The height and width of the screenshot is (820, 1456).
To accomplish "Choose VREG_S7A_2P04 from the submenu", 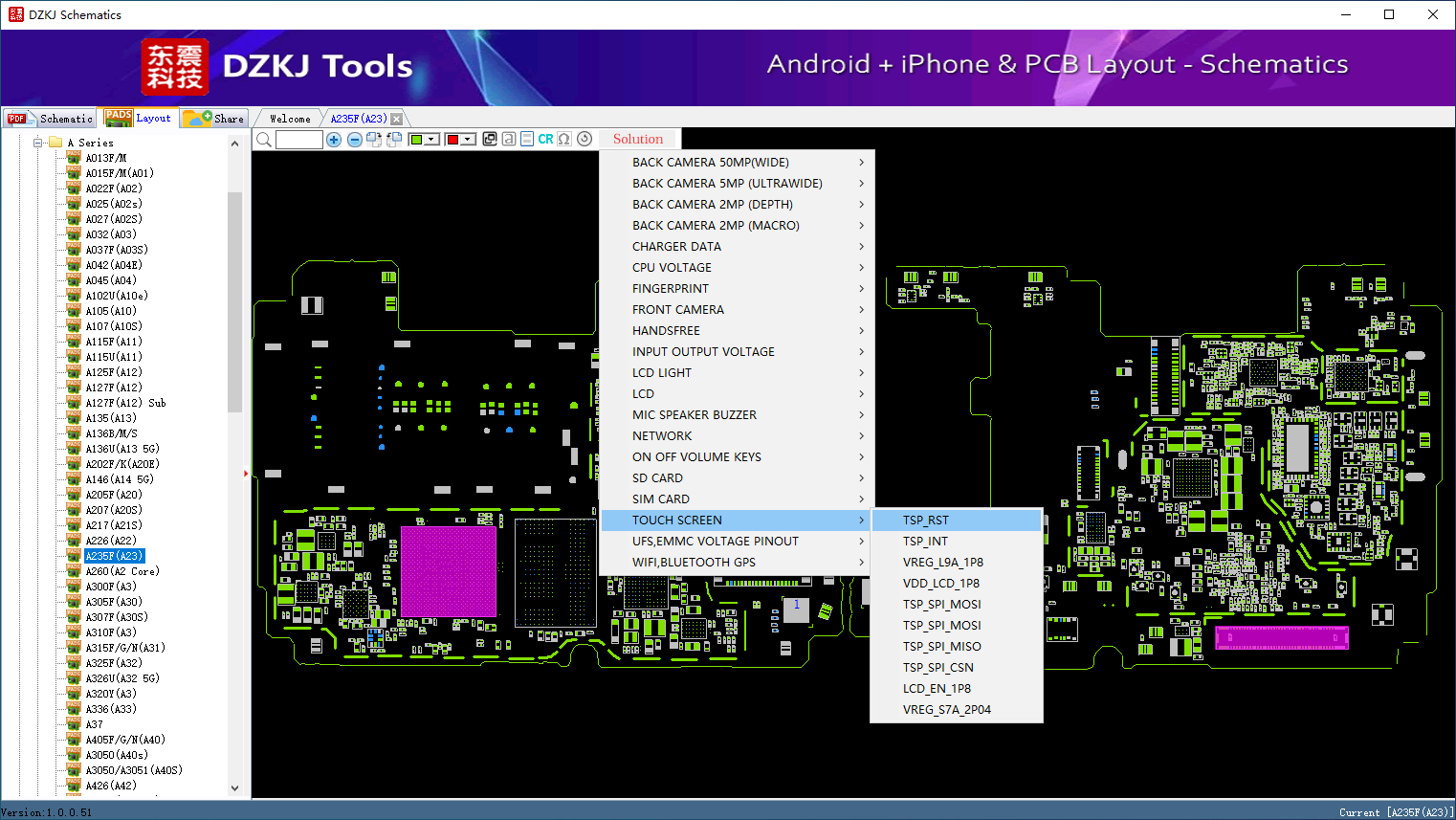I will pos(956,710).
